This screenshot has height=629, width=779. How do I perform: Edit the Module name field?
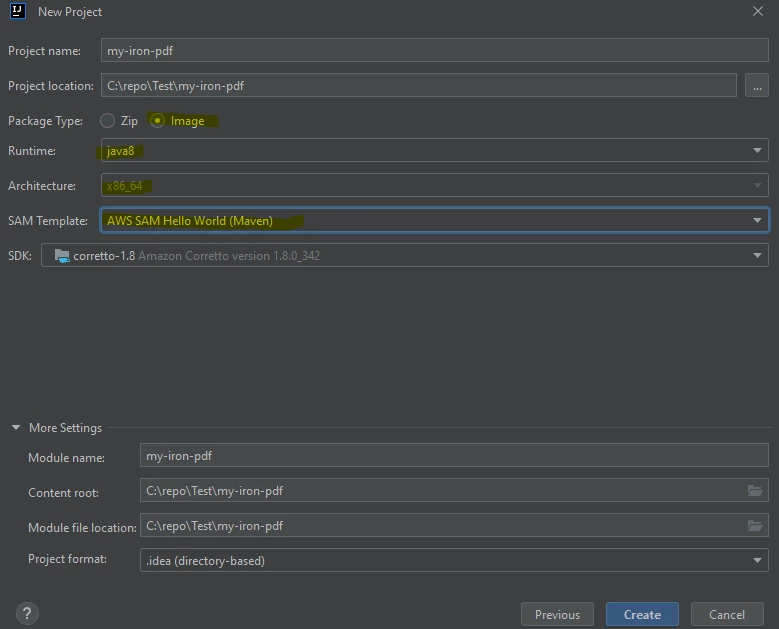pos(454,456)
